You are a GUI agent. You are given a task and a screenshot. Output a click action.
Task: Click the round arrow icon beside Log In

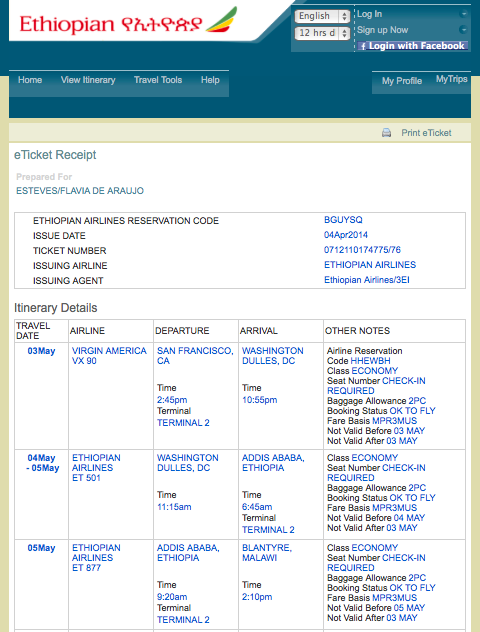coord(463,14)
